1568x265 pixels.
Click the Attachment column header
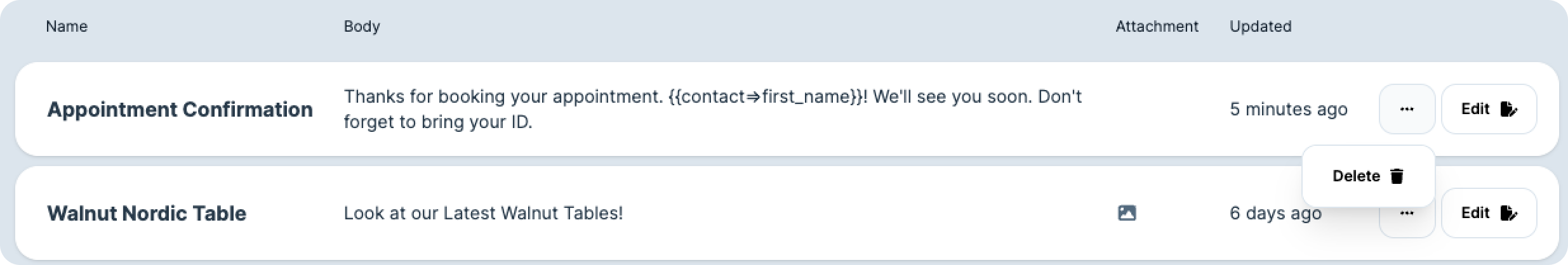[x=1157, y=27]
